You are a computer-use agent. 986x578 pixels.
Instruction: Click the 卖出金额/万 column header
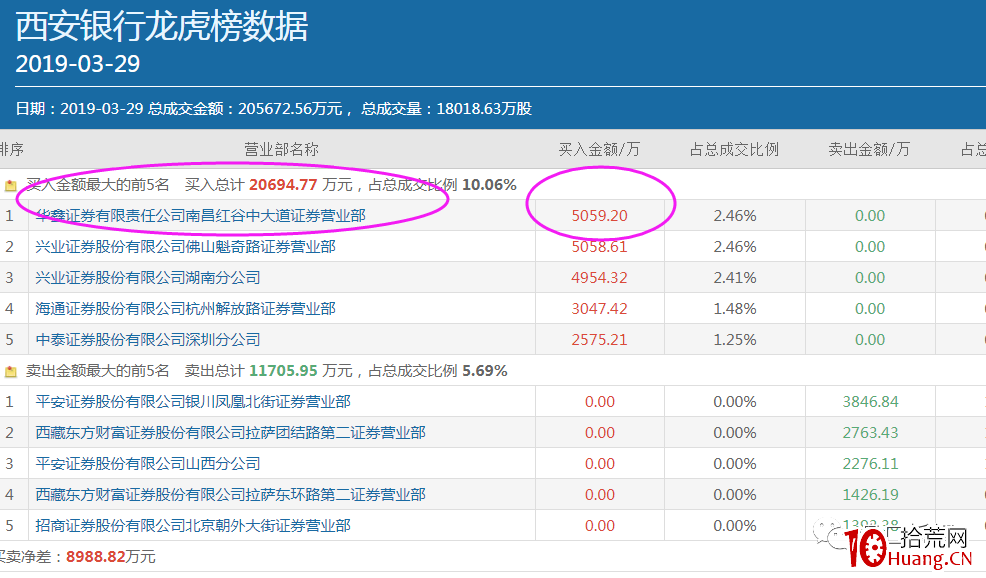(x=868, y=149)
